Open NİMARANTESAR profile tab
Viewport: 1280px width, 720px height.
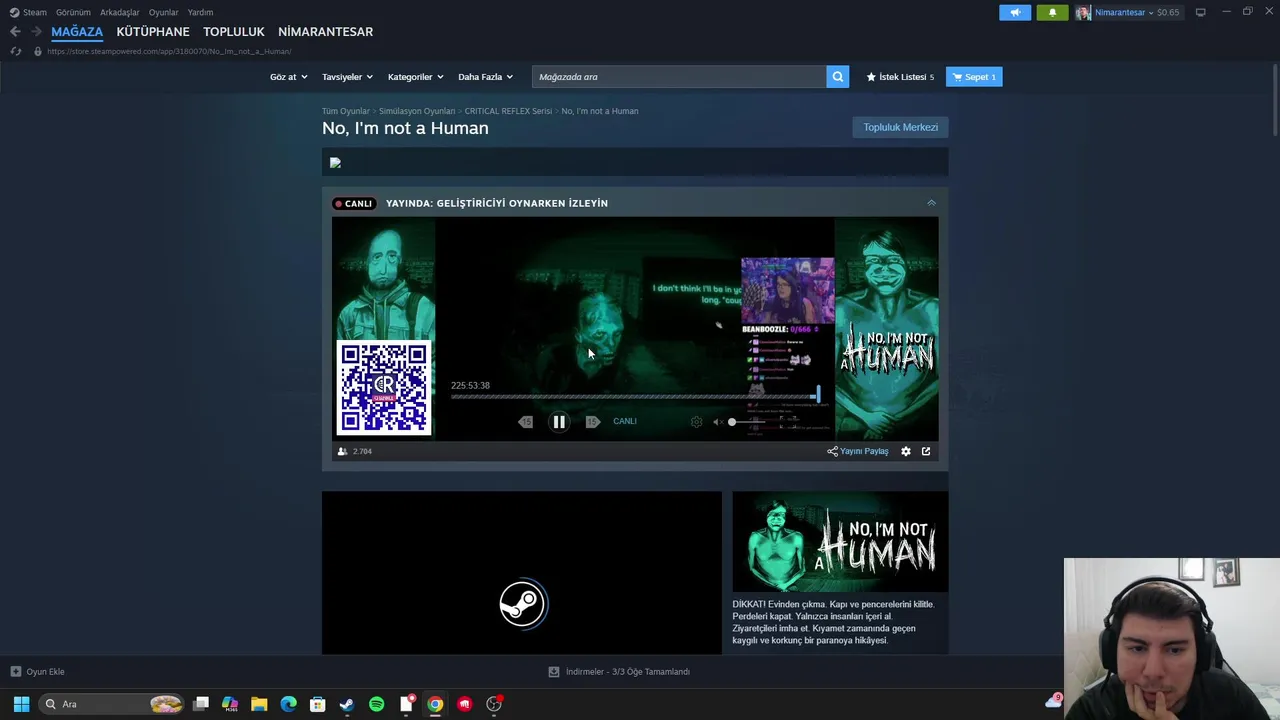click(x=326, y=32)
